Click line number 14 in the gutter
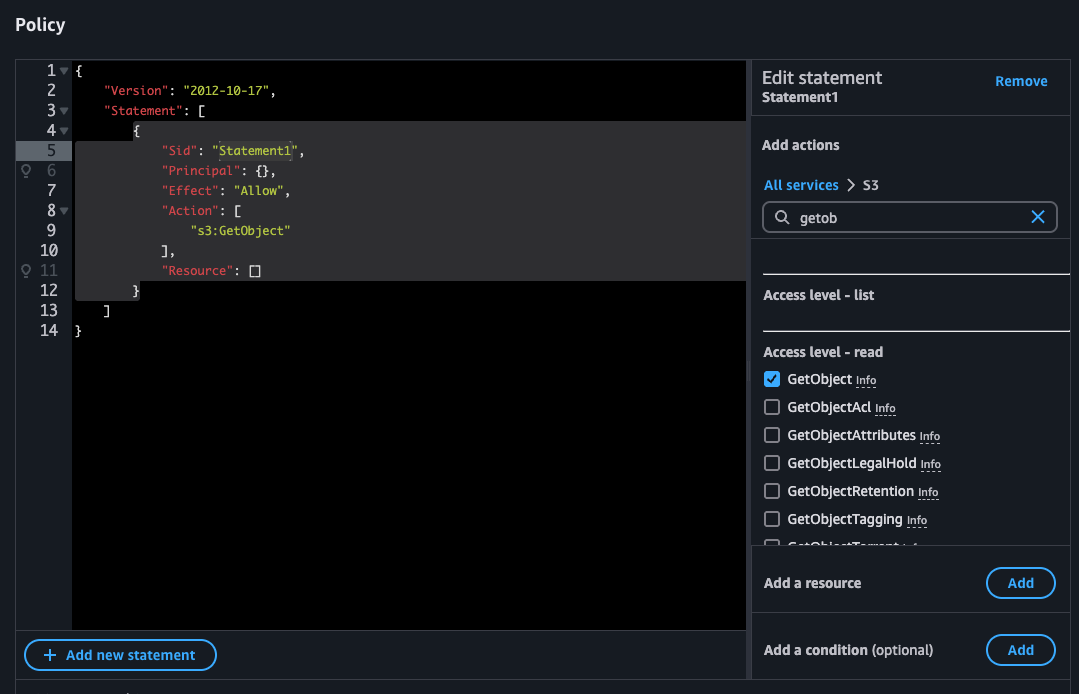1079x694 pixels. point(49,330)
